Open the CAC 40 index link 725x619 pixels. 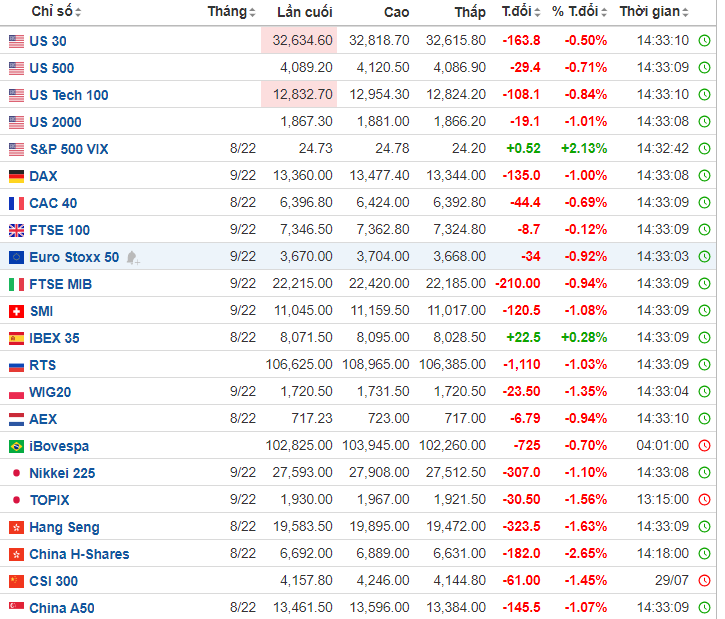coord(53,203)
